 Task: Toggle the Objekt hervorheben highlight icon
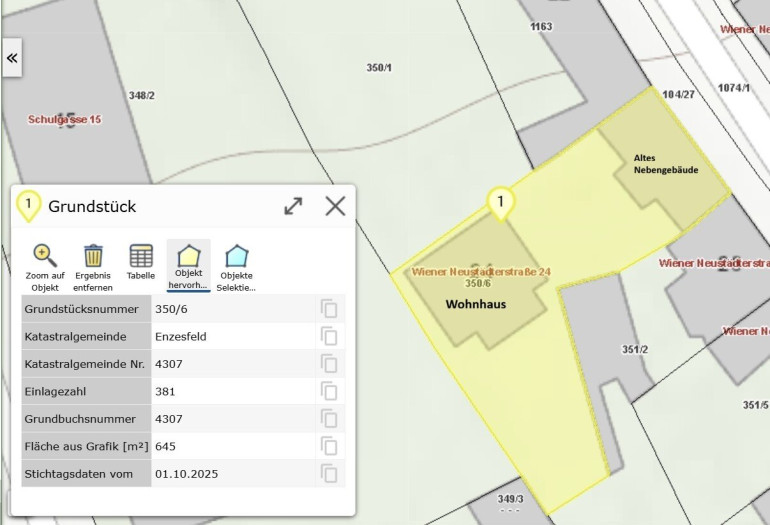click(x=188, y=257)
